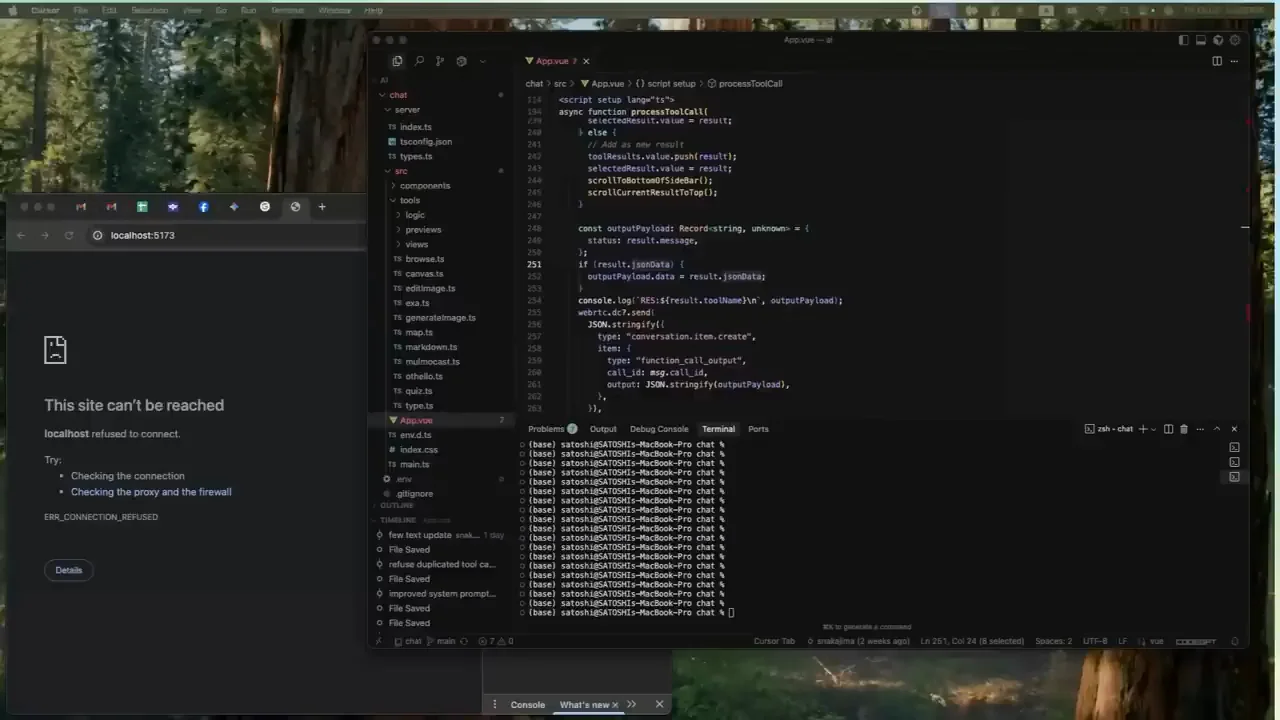Open the Explorer view icon in Cursor
The height and width of the screenshot is (720, 1280).
[397, 61]
